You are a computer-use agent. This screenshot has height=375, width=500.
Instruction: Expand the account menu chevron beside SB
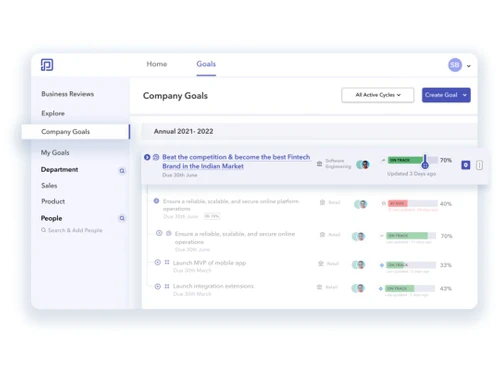[469, 66]
